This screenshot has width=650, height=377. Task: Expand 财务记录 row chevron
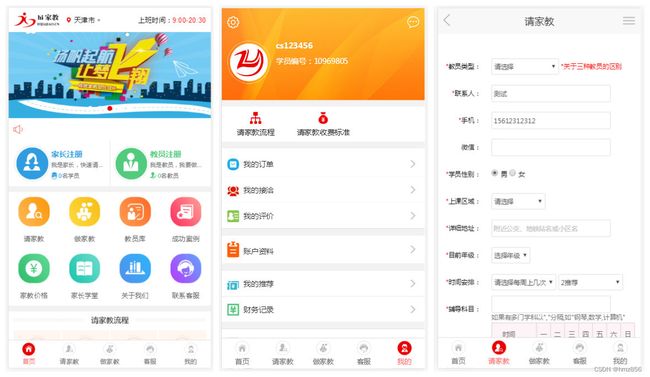point(412,309)
